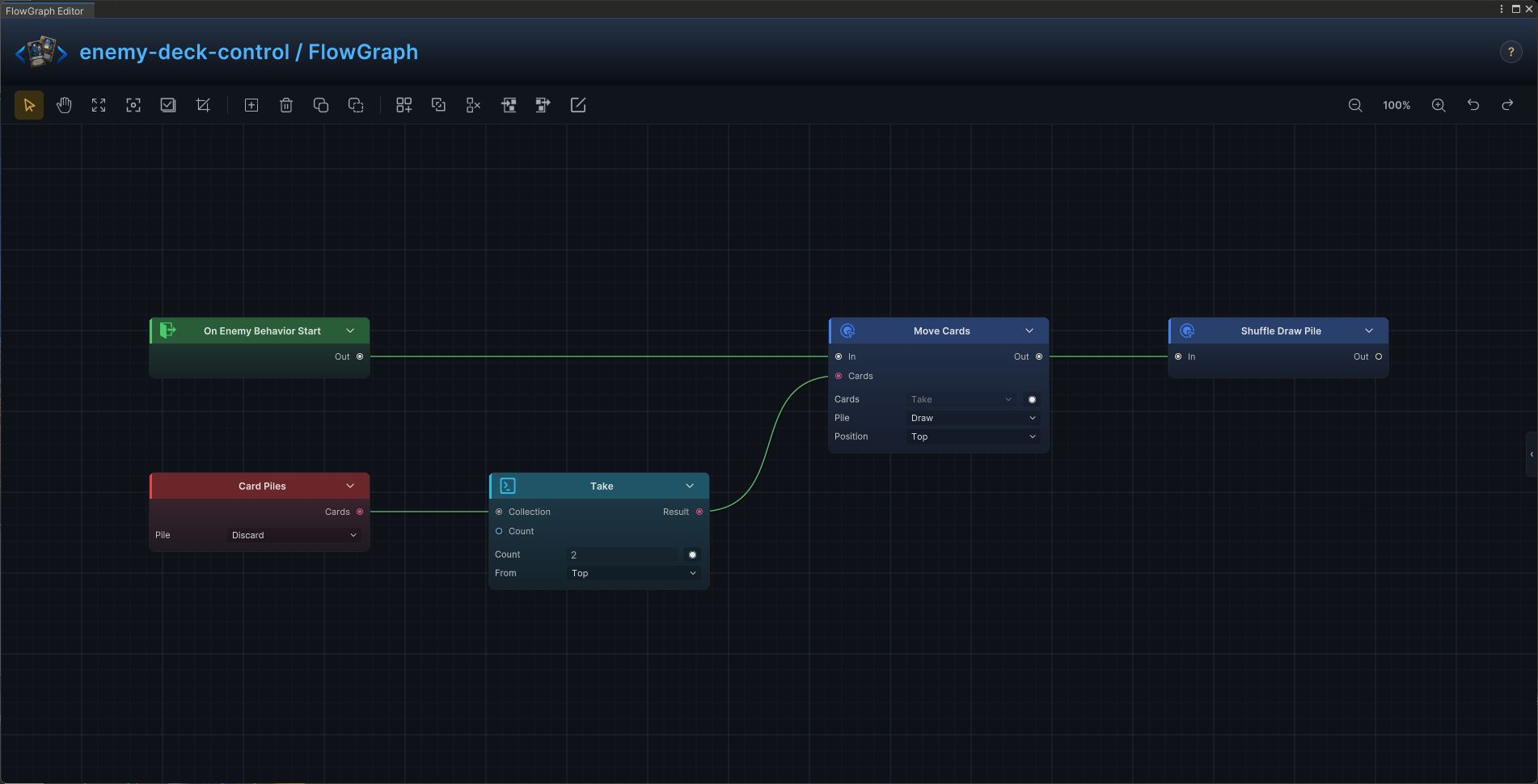
Task: Click the Out port of Move Cards
Action: 1039,356
